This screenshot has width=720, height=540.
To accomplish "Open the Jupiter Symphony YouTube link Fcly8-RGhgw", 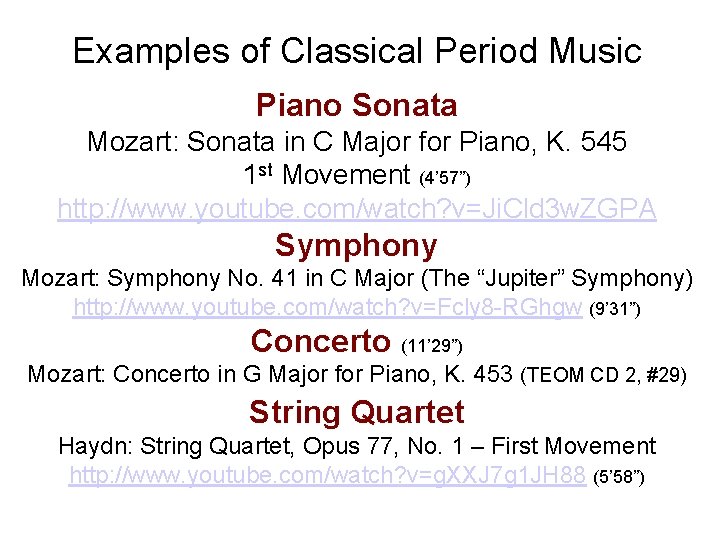I will click(327, 307).
